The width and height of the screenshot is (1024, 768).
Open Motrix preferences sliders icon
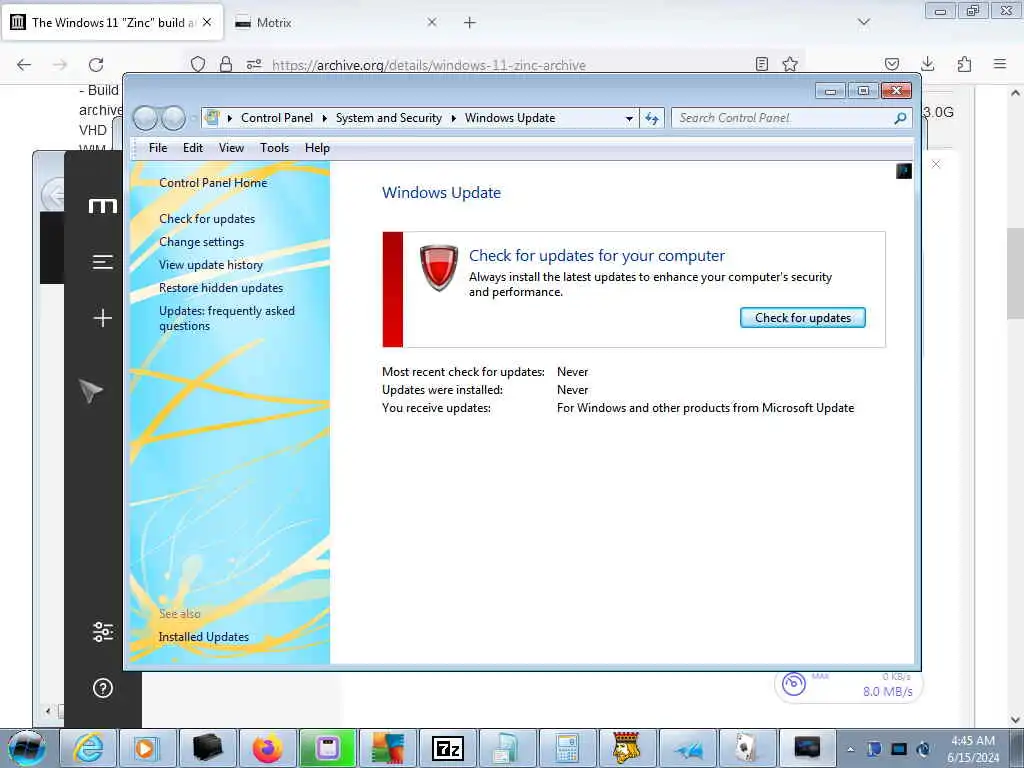pyautogui.click(x=103, y=632)
